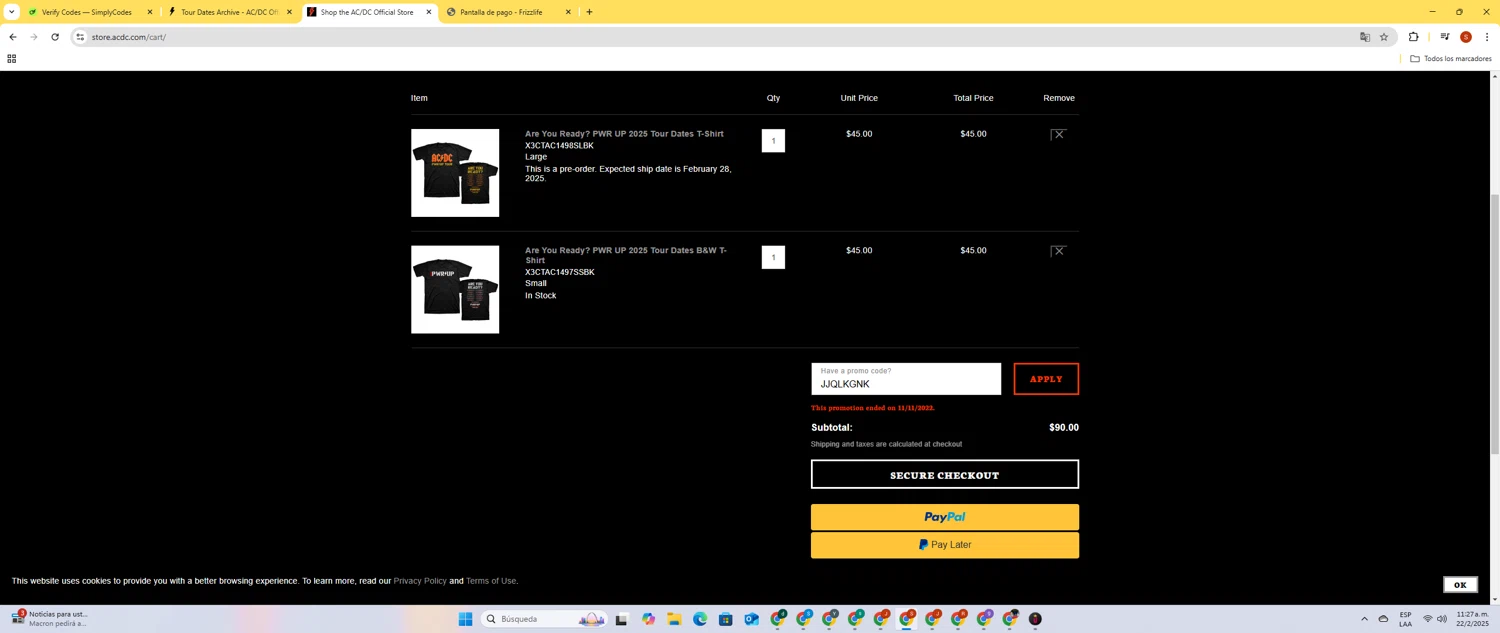Close the Shop the AC/DC Official Store tab

click(429, 12)
